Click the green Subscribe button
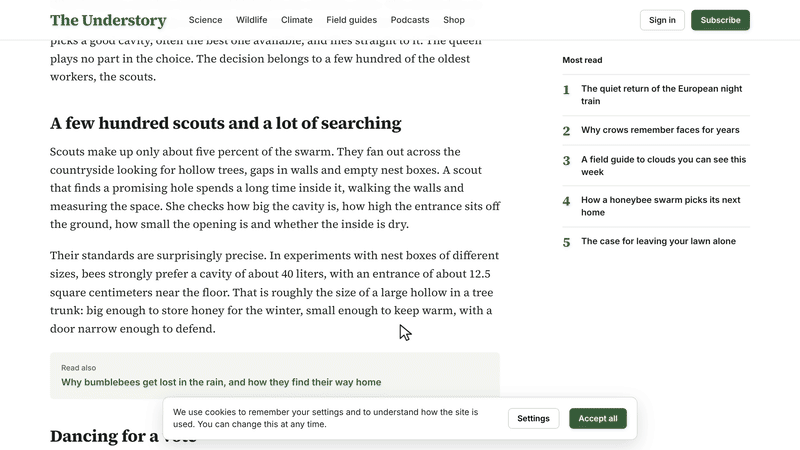The image size is (800, 450). 720,20
